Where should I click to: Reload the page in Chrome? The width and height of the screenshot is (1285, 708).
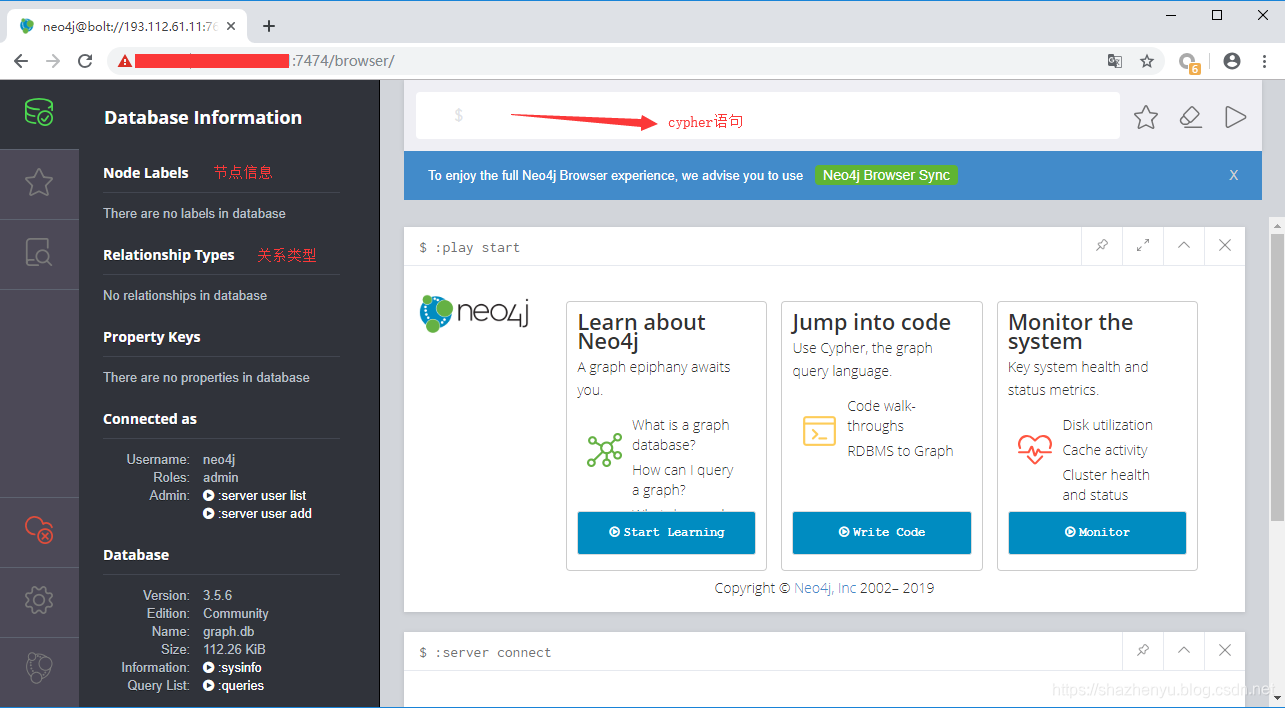[x=85, y=61]
